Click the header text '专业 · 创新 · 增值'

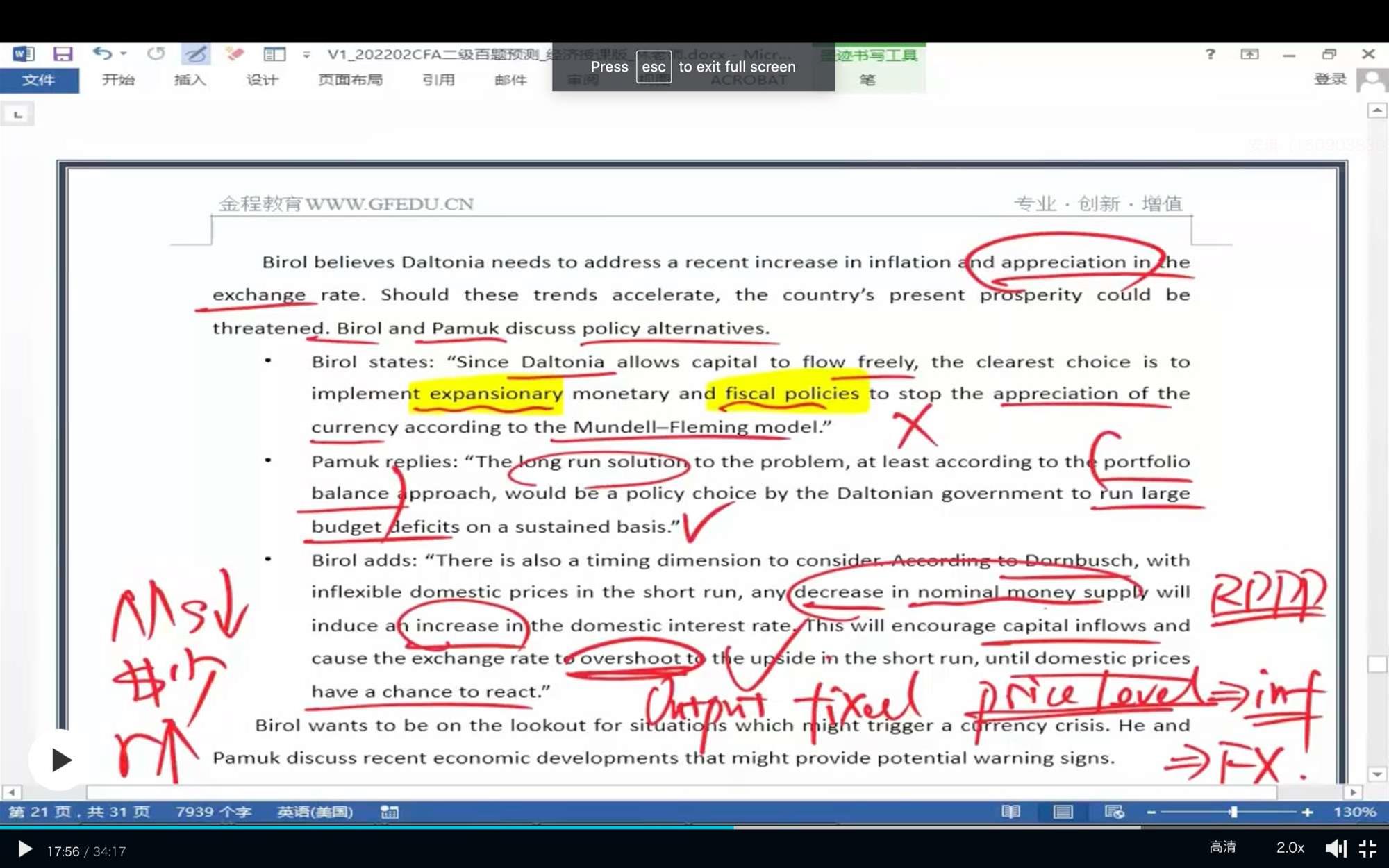[x=1098, y=204]
